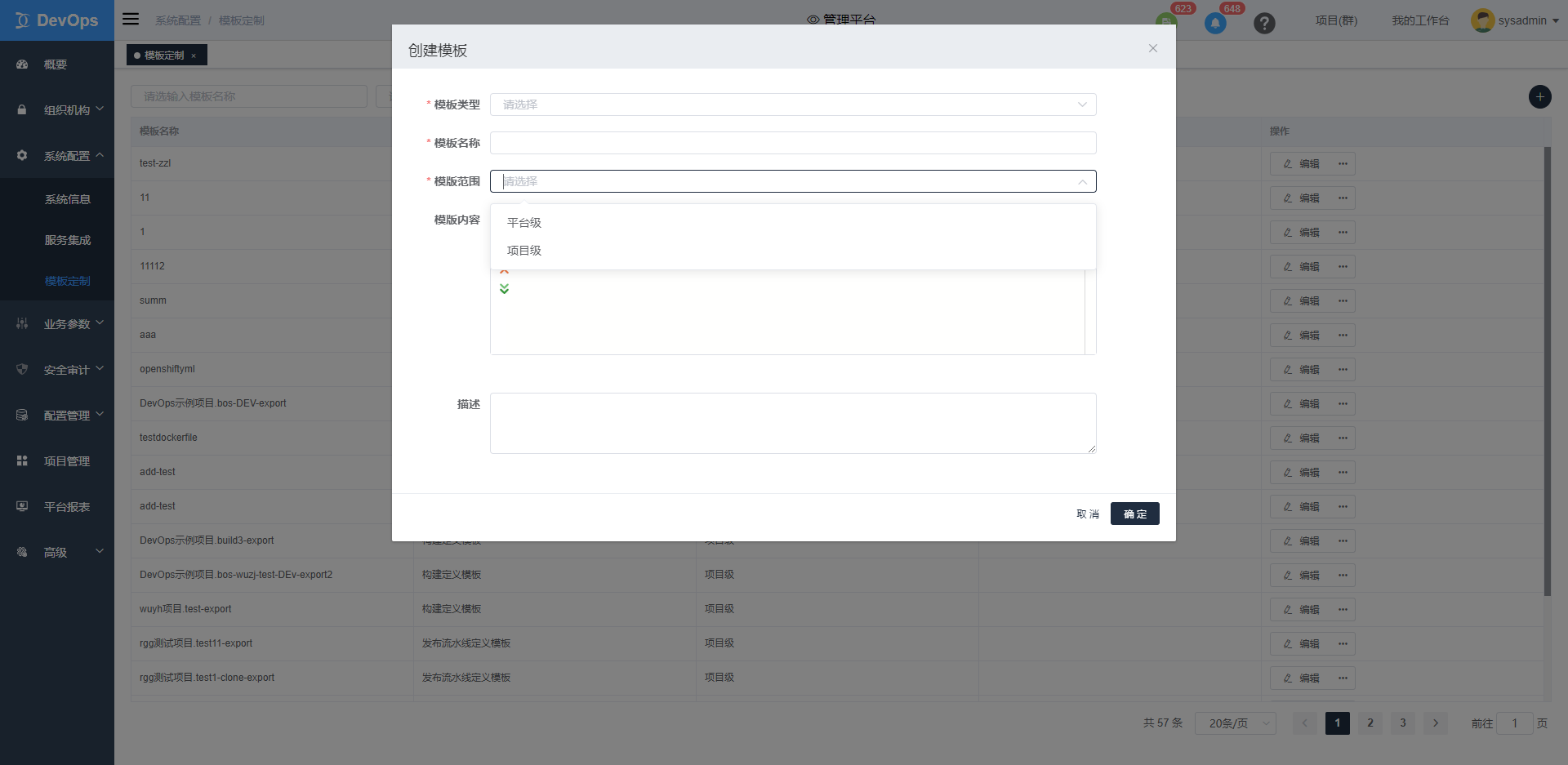1568x765 pixels.
Task: Click the 高级 icon in sidebar
Action: [22, 552]
